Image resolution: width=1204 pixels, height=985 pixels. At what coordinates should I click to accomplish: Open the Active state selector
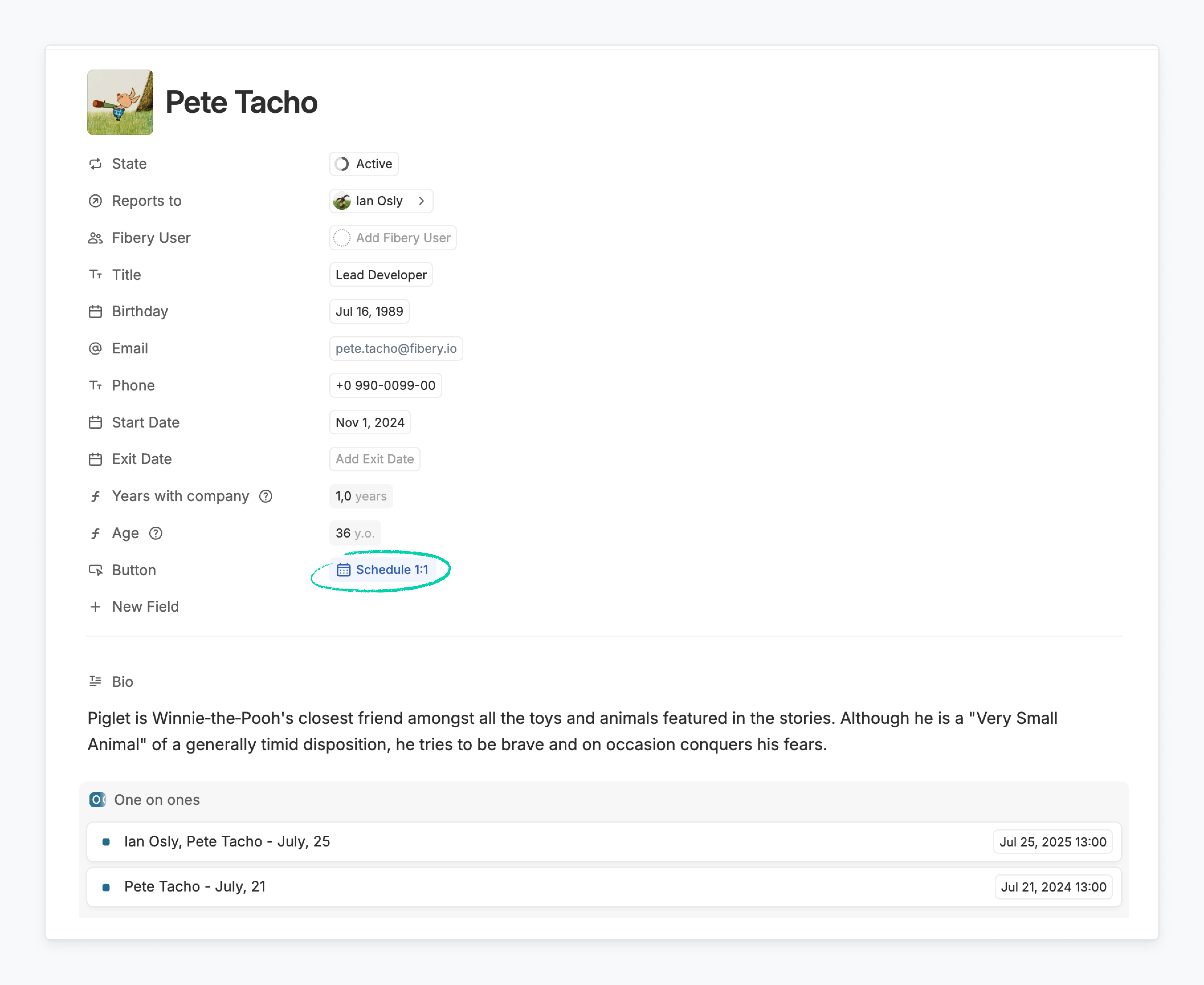pos(364,164)
